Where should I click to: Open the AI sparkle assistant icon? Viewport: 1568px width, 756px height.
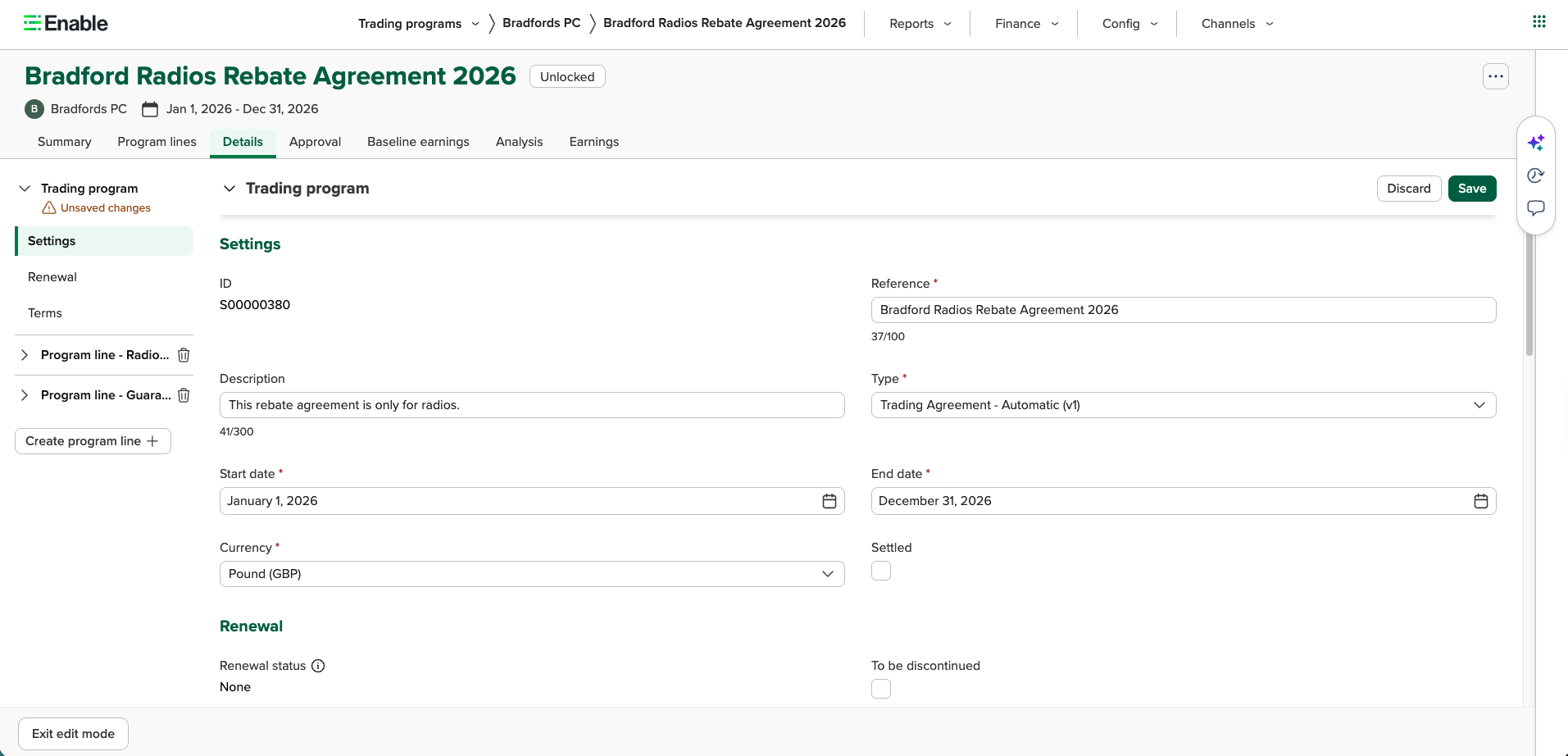tap(1536, 142)
